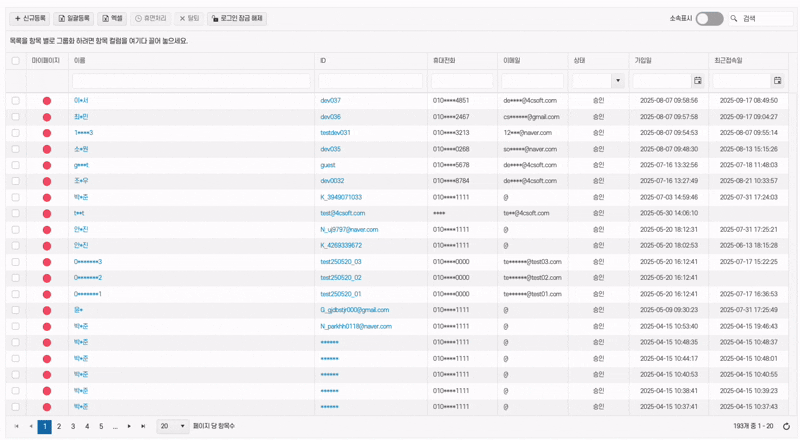Screen dimensions: 800x440
Task: Expand more pages with the ellipsis
Action: pyautogui.click(x=115, y=426)
